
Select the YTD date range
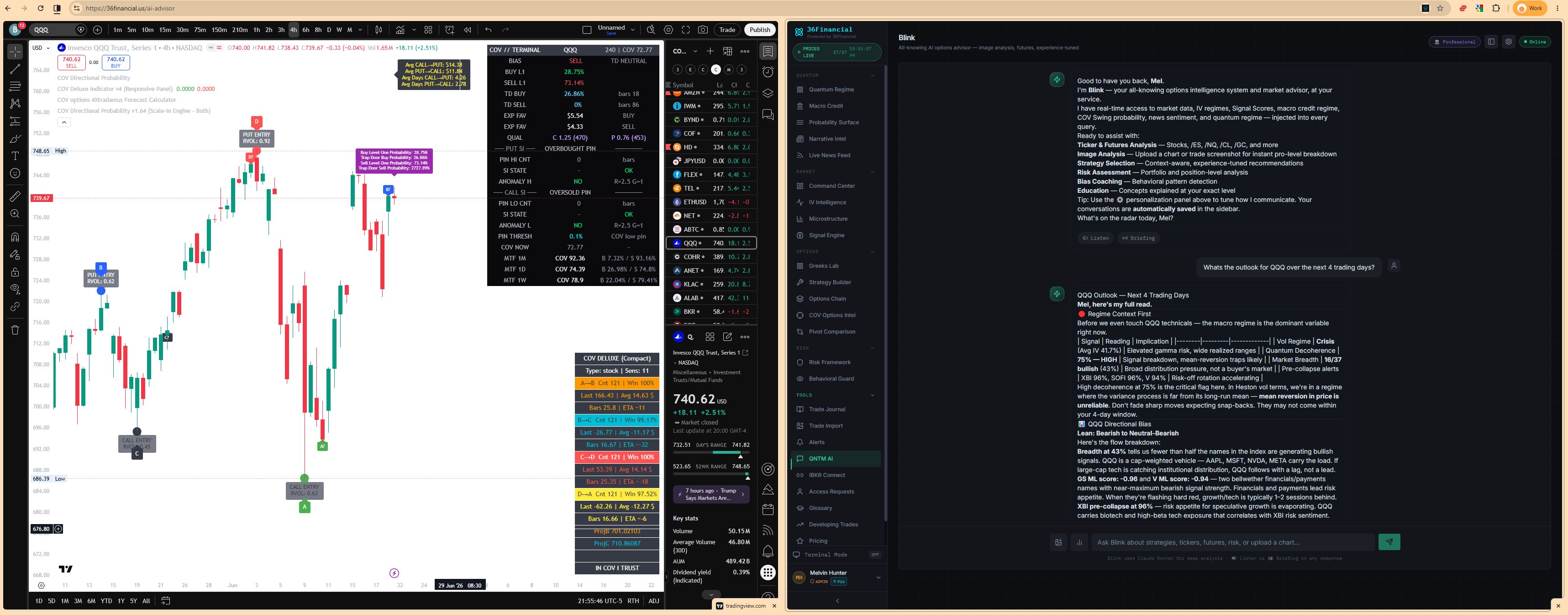[x=106, y=601]
